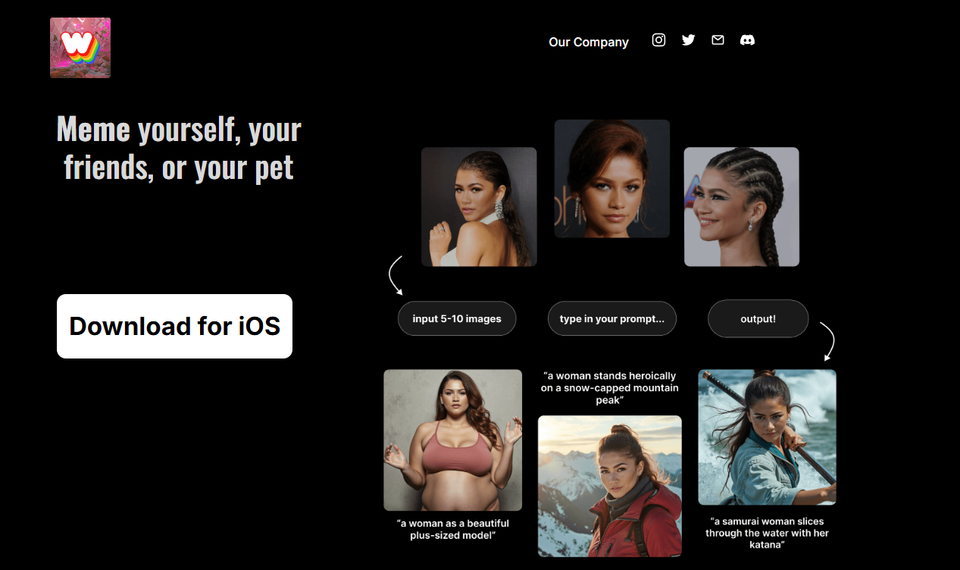Select the "input 5-10 images" pill
The width and height of the screenshot is (960, 570).
click(x=457, y=318)
